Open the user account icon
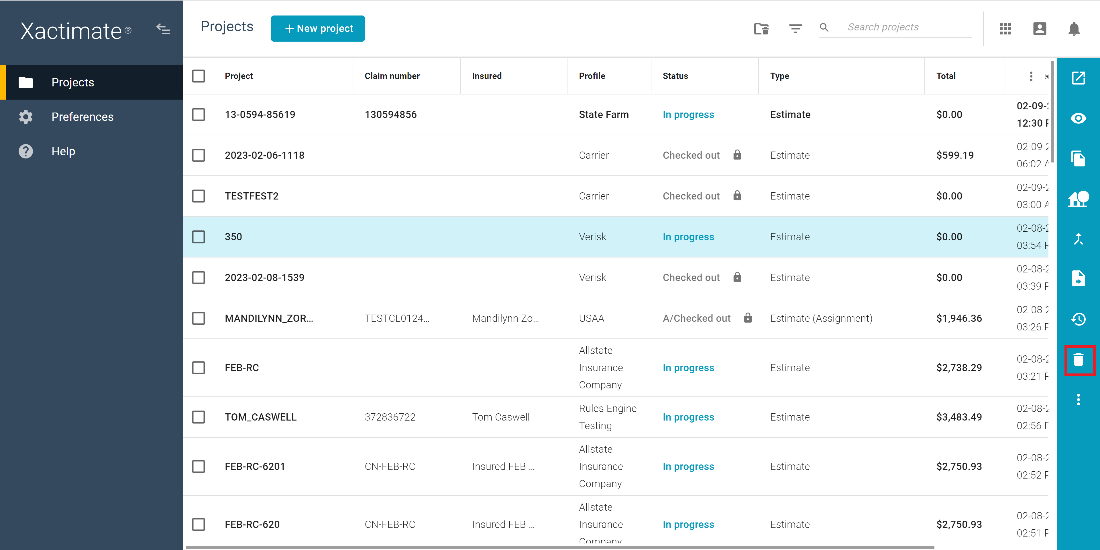Viewport: 1100px width, 550px height. (x=1040, y=29)
